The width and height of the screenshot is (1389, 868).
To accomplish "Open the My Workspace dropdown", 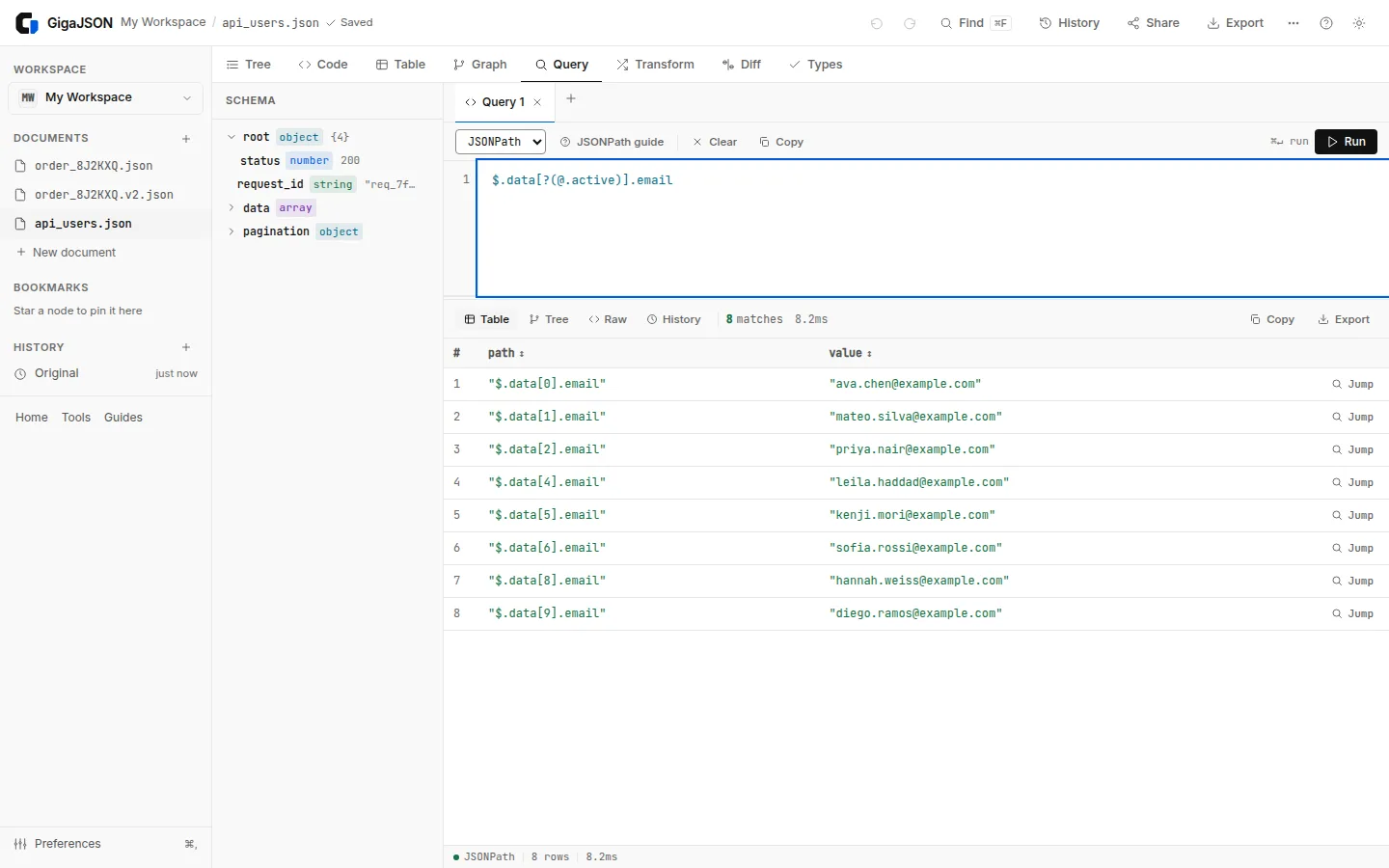I will (x=106, y=97).
